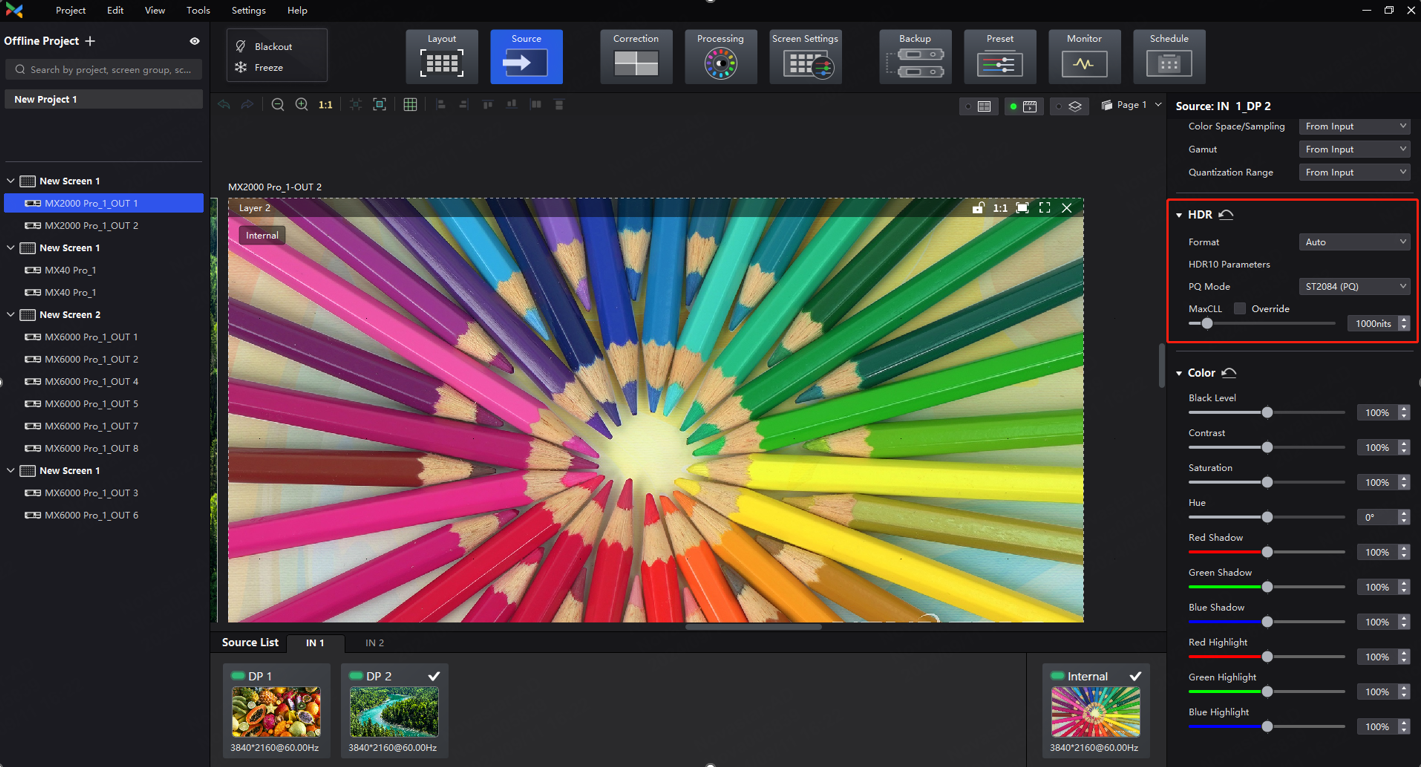Zoom out the canvas view
The width and height of the screenshot is (1421, 767).
[x=278, y=105]
